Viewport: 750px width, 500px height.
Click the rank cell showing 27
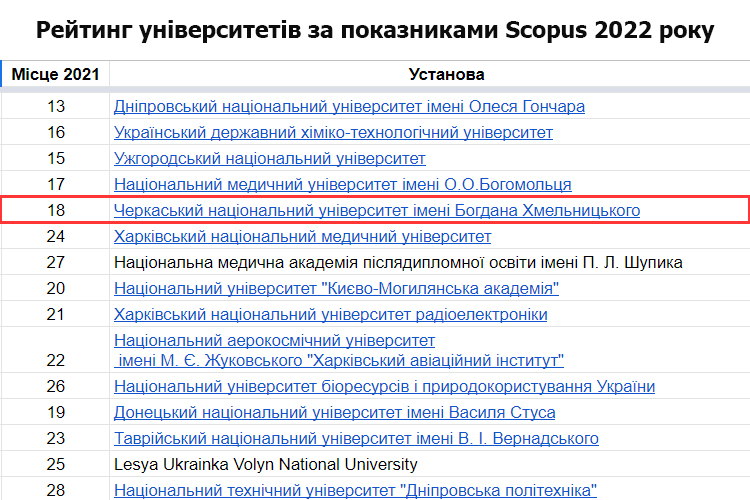55,262
